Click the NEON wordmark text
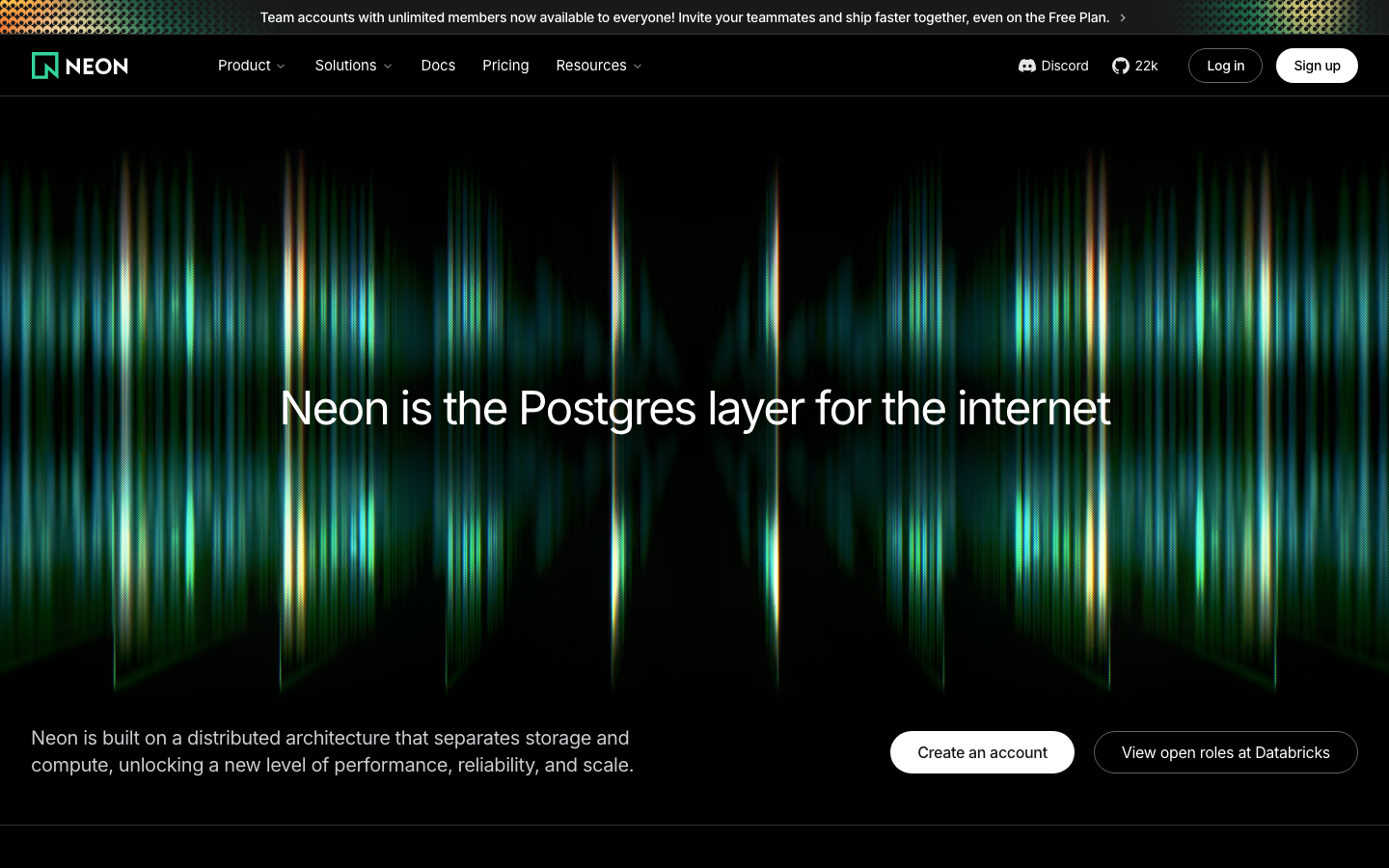 tap(96, 67)
